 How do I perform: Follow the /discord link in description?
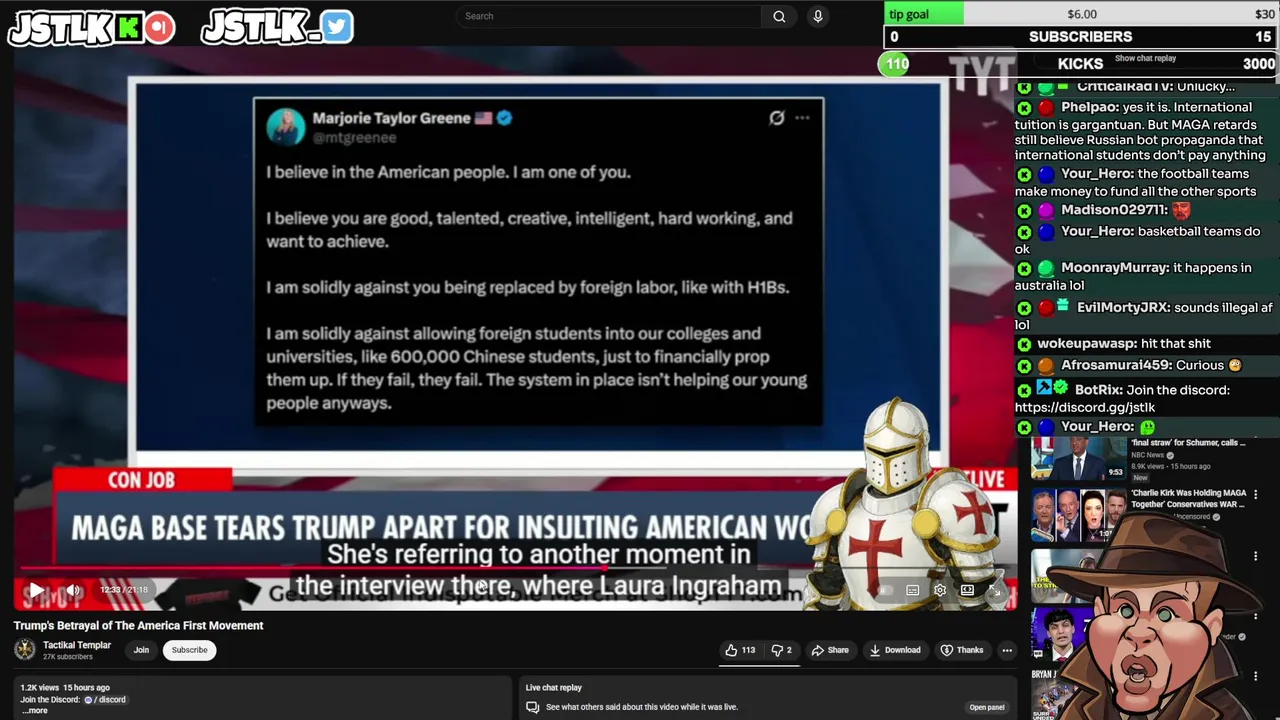(x=105, y=700)
